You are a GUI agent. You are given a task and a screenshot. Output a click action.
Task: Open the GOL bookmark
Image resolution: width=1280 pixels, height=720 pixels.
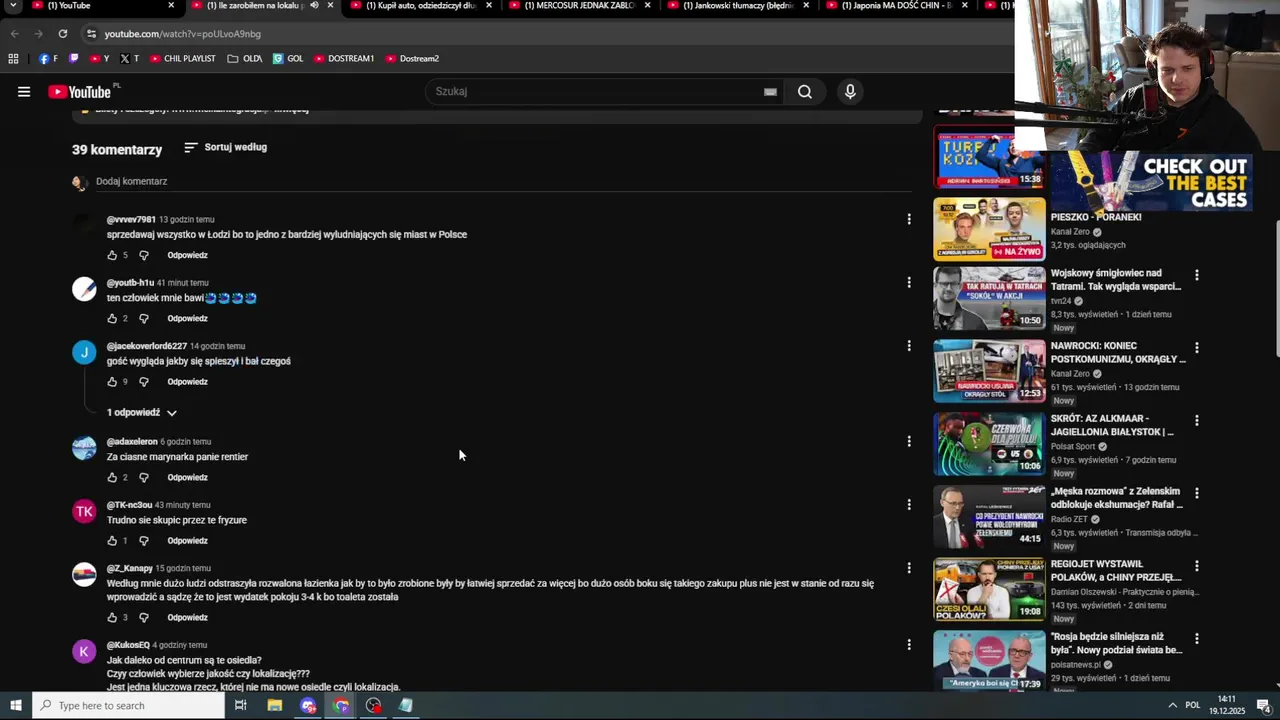click(288, 59)
